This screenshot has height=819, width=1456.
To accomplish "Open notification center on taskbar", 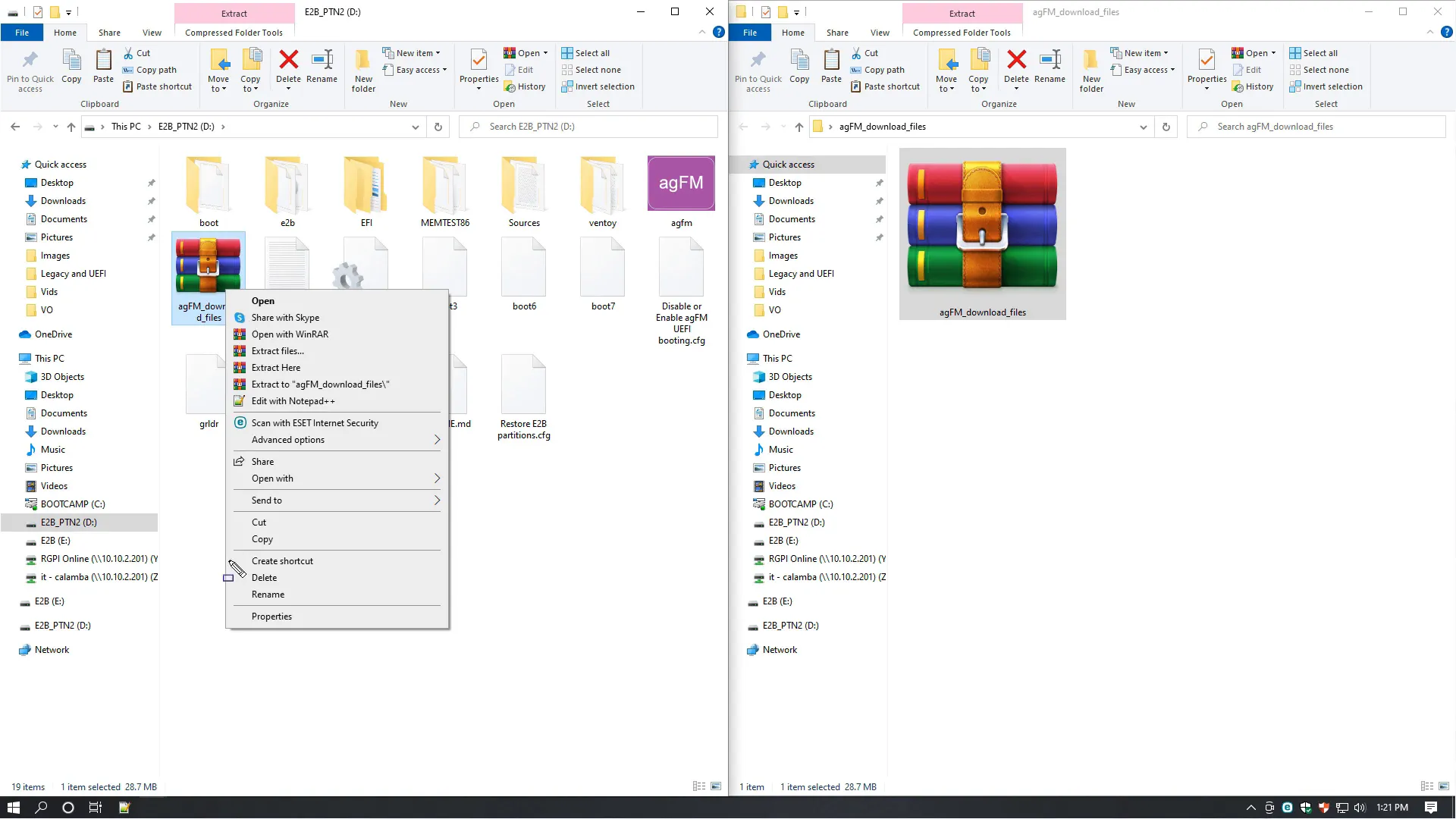I will pyautogui.click(x=1430, y=808).
